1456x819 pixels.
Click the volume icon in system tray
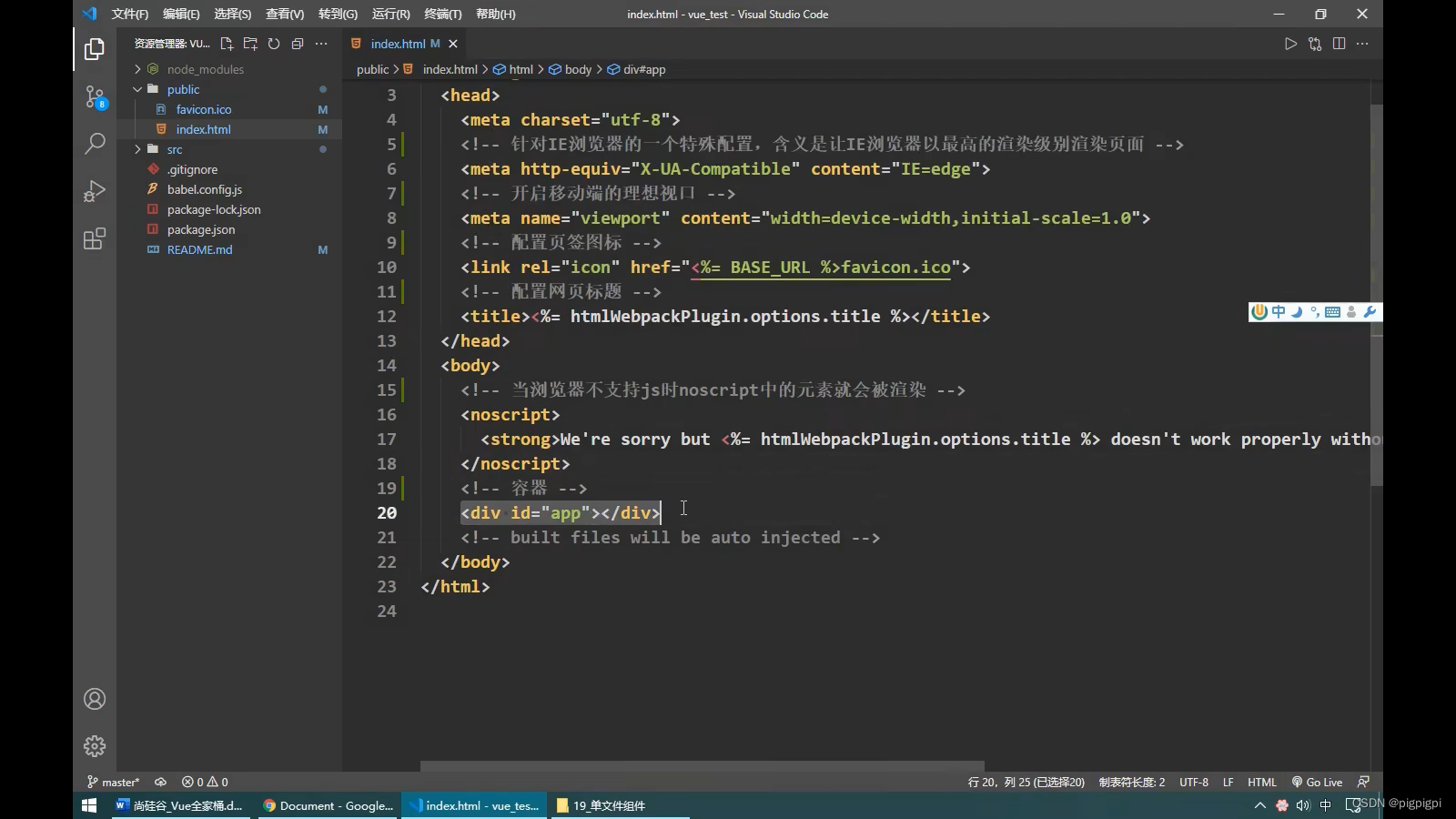[x=1303, y=805]
